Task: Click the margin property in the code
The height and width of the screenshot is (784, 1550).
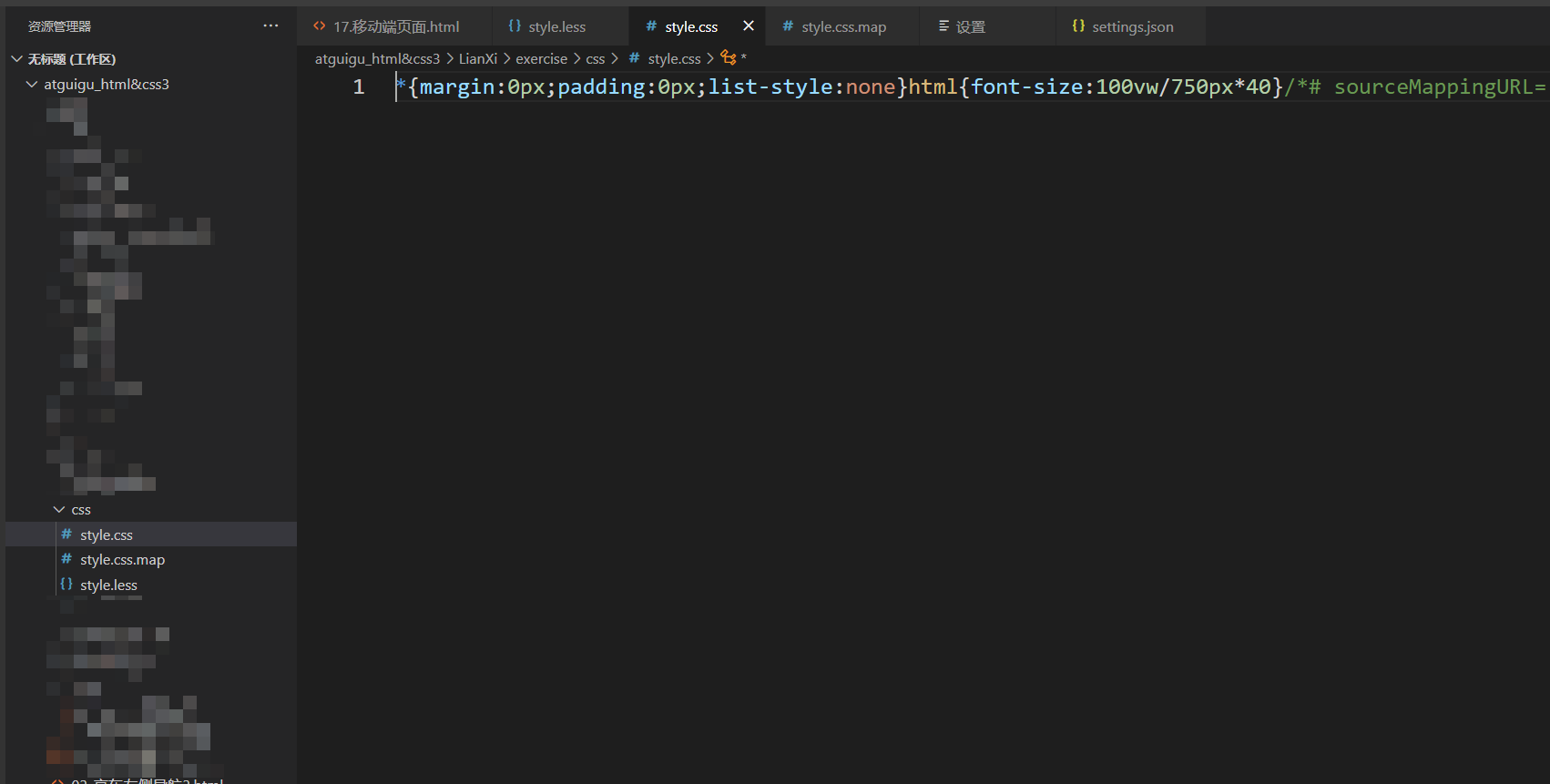Action: (x=456, y=87)
